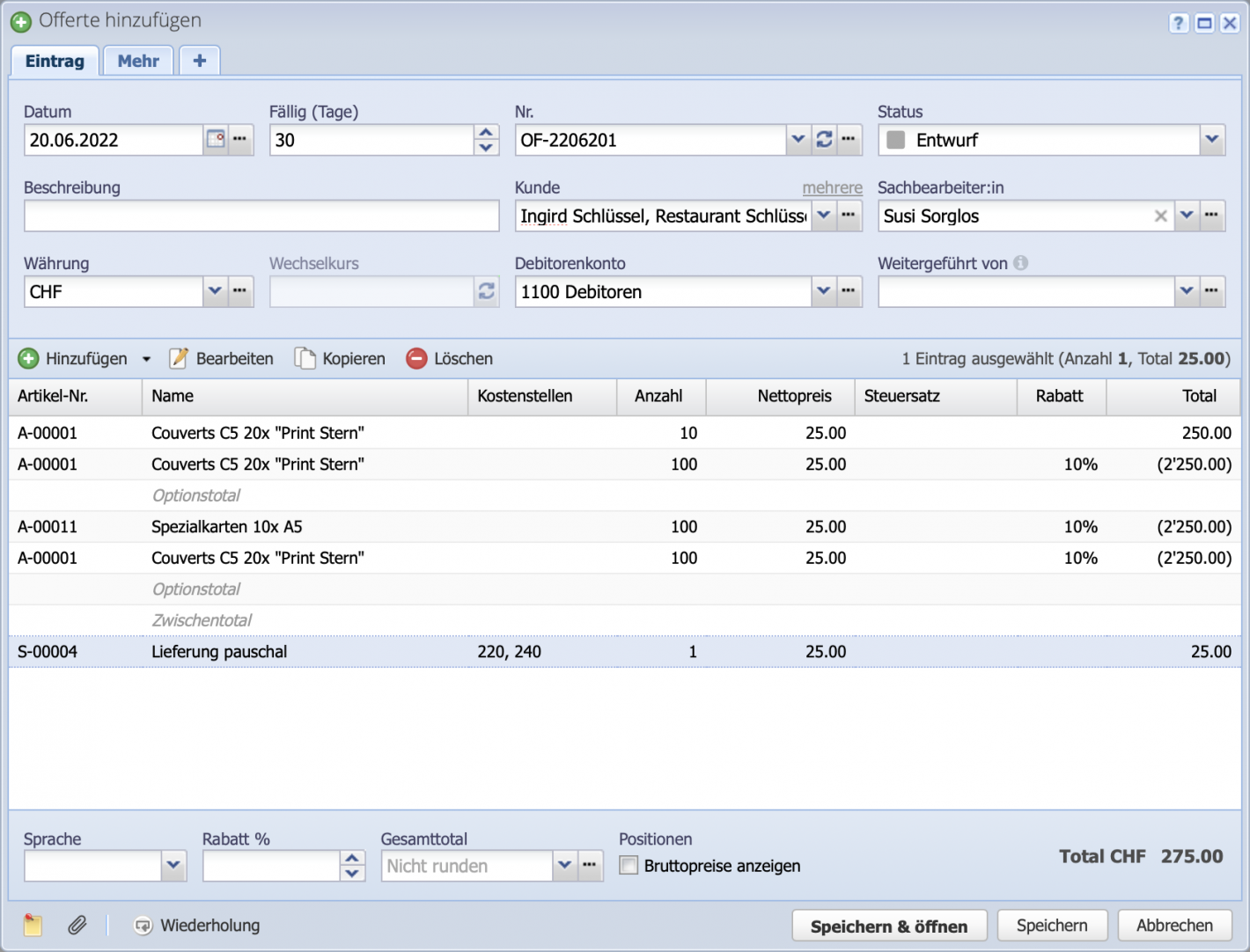
Task: Select the Bearbeiten pencil icon
Action: point(179,358)
